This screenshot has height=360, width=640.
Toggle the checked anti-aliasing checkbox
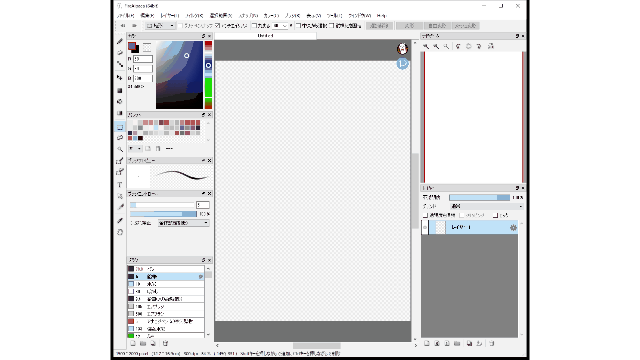tap(218, 26)
